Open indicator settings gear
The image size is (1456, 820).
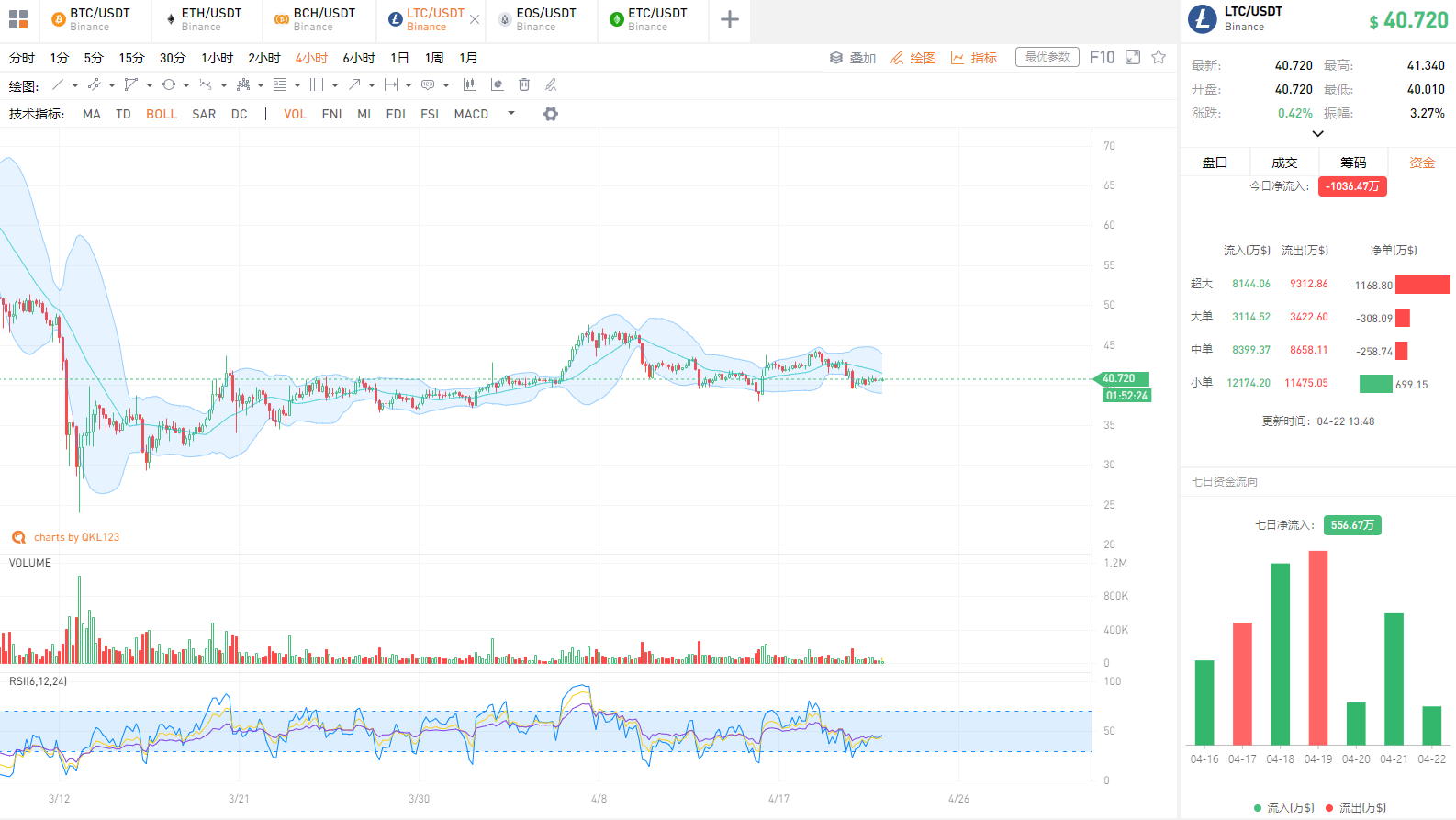click(551, 114)
